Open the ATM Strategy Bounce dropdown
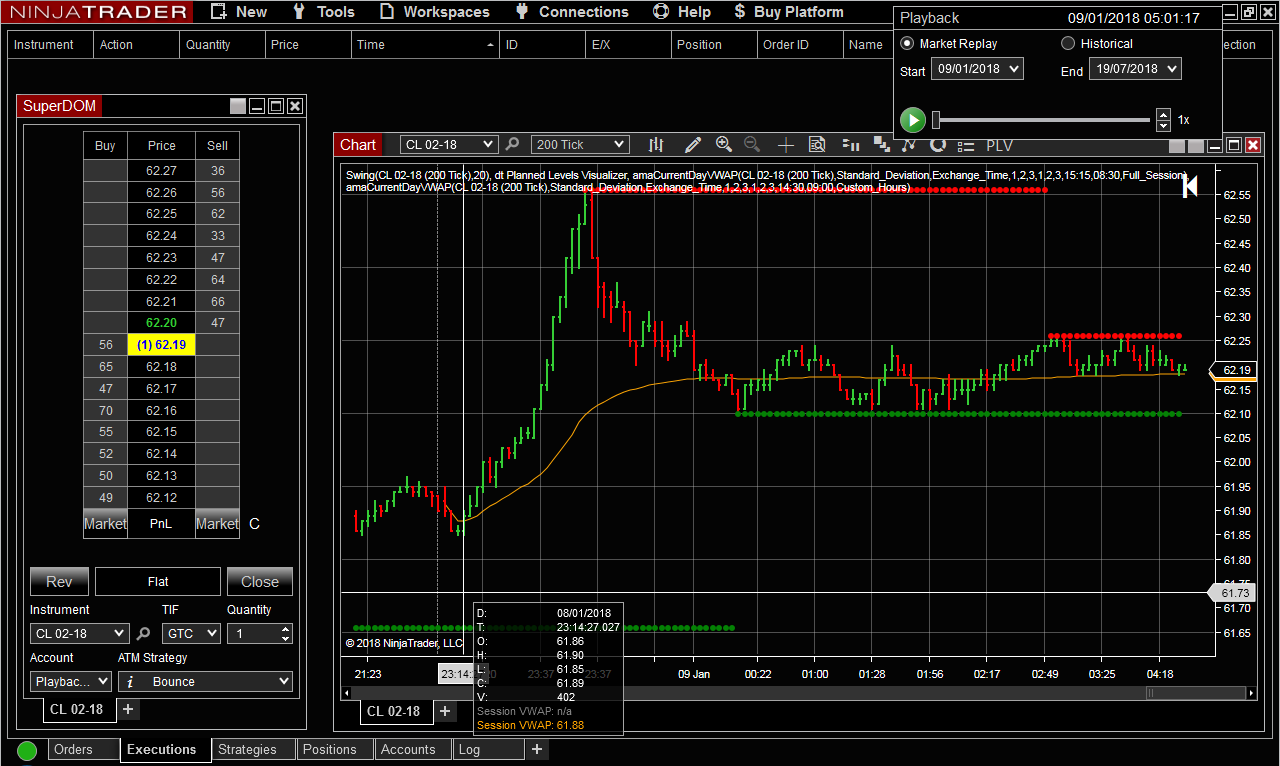 [x=205, y=682]
